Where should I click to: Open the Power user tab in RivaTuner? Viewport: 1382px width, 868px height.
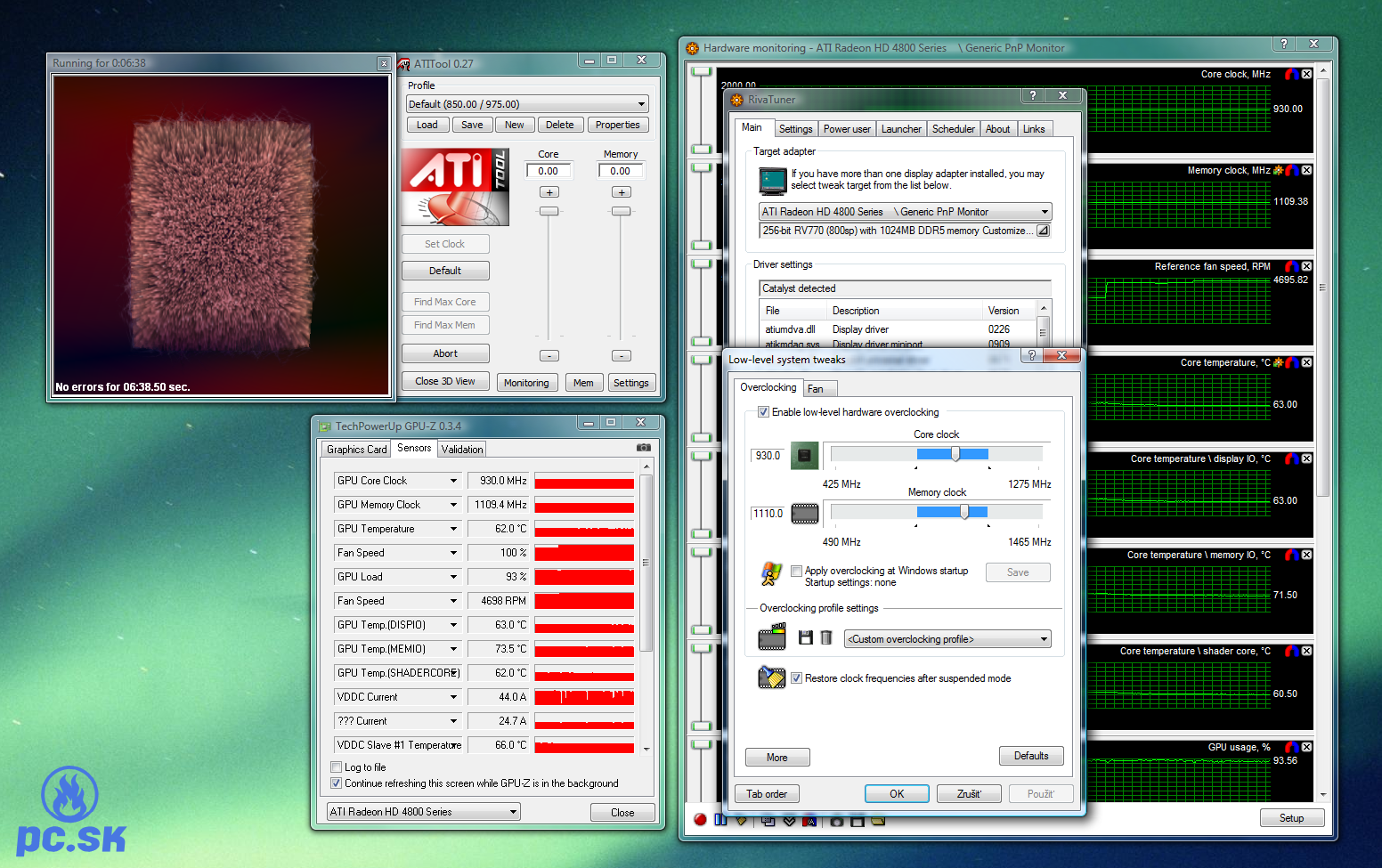click(847, 129)
